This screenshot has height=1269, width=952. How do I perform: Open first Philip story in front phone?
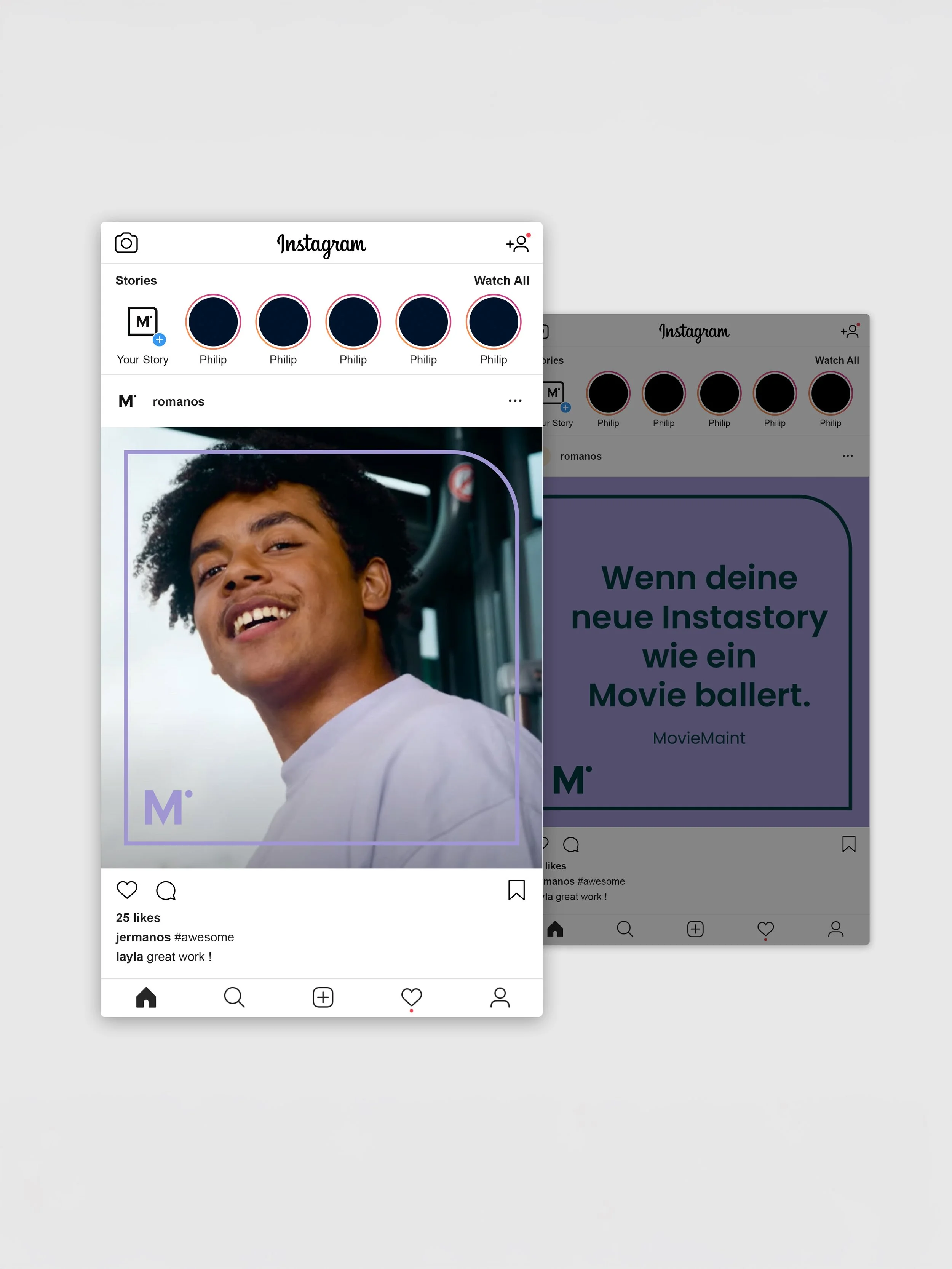pos(213,322)
